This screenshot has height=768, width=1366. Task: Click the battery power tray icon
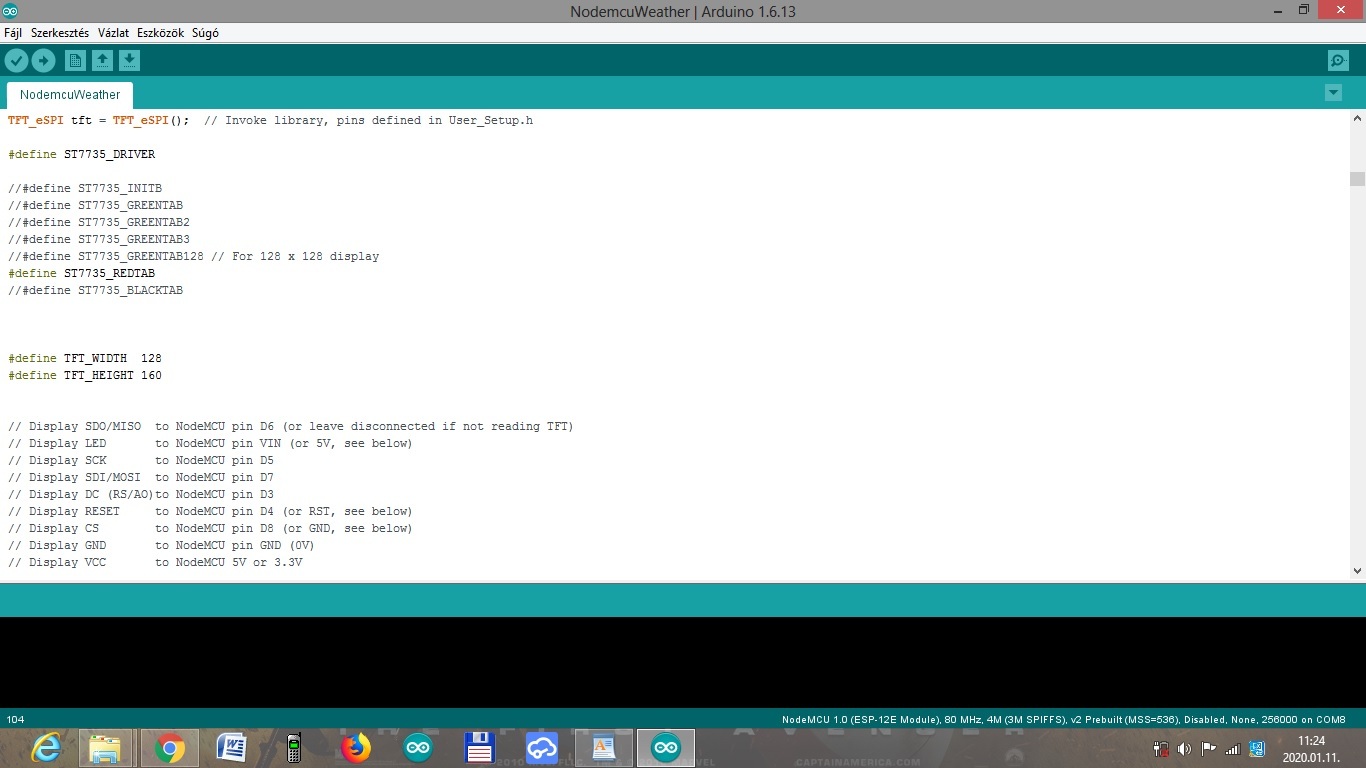(x=1161, y=749)
